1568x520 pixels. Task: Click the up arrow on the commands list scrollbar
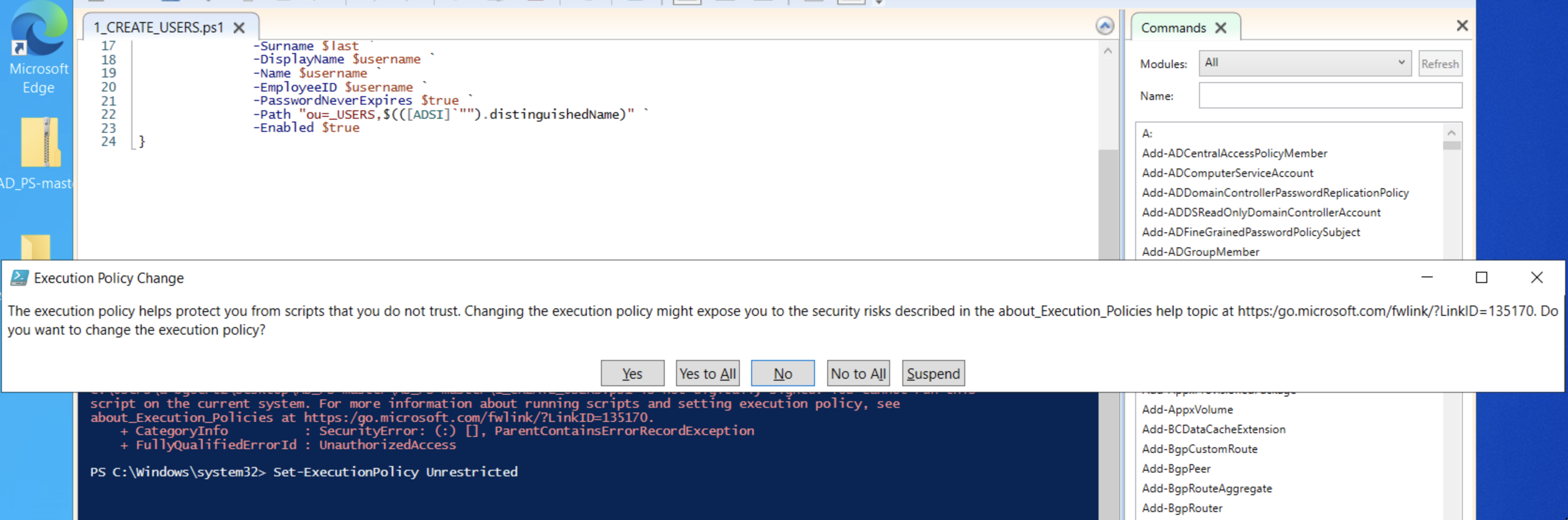(x=1453, y=133)
